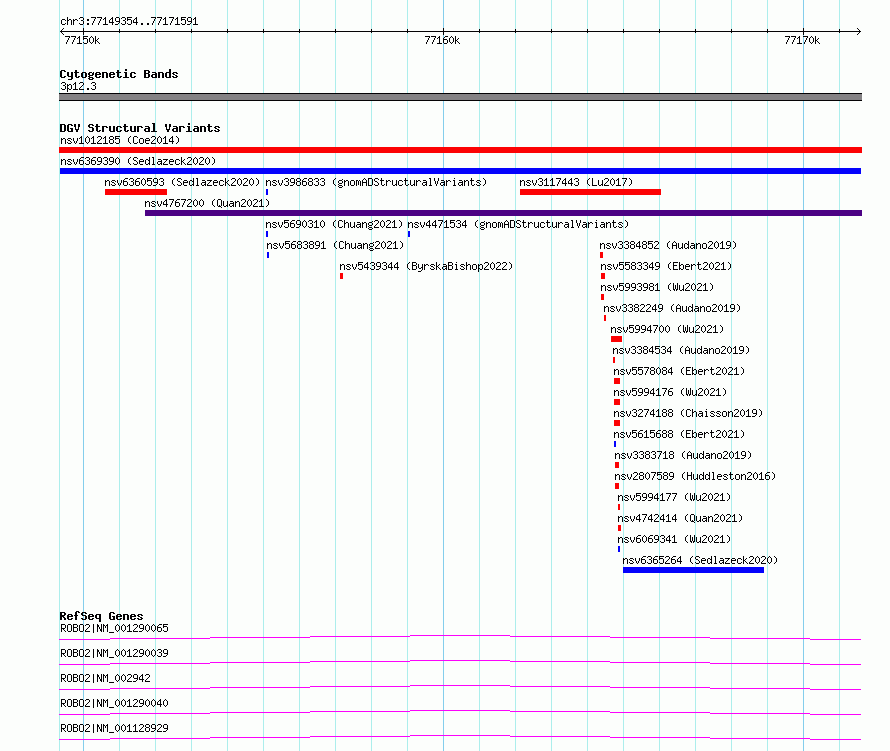The image size is (890, 751).
Task: Click nsv5683891 (Chuang2021) label
Action: [335, 245]
